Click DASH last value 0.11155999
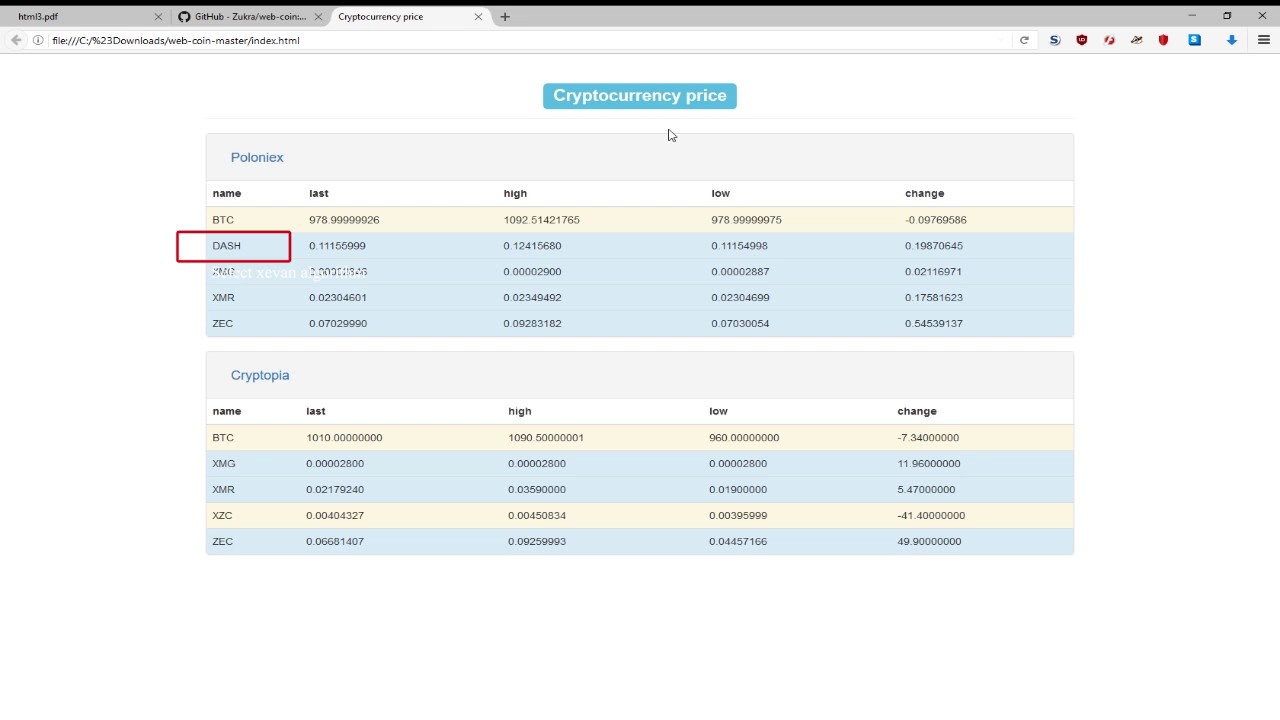The image size is (1280, 720). point(337,246)
